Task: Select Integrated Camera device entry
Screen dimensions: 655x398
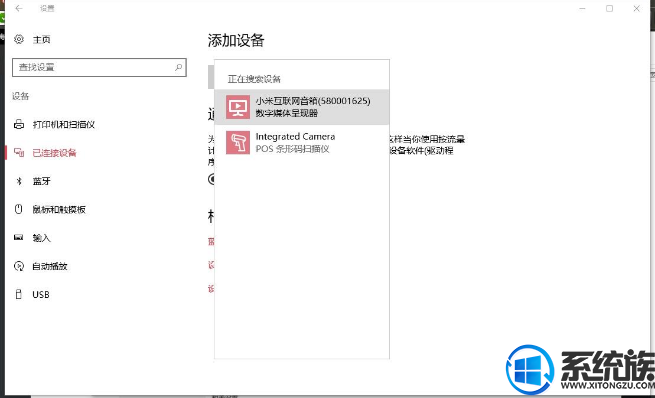Action: (x=302, y=142)
